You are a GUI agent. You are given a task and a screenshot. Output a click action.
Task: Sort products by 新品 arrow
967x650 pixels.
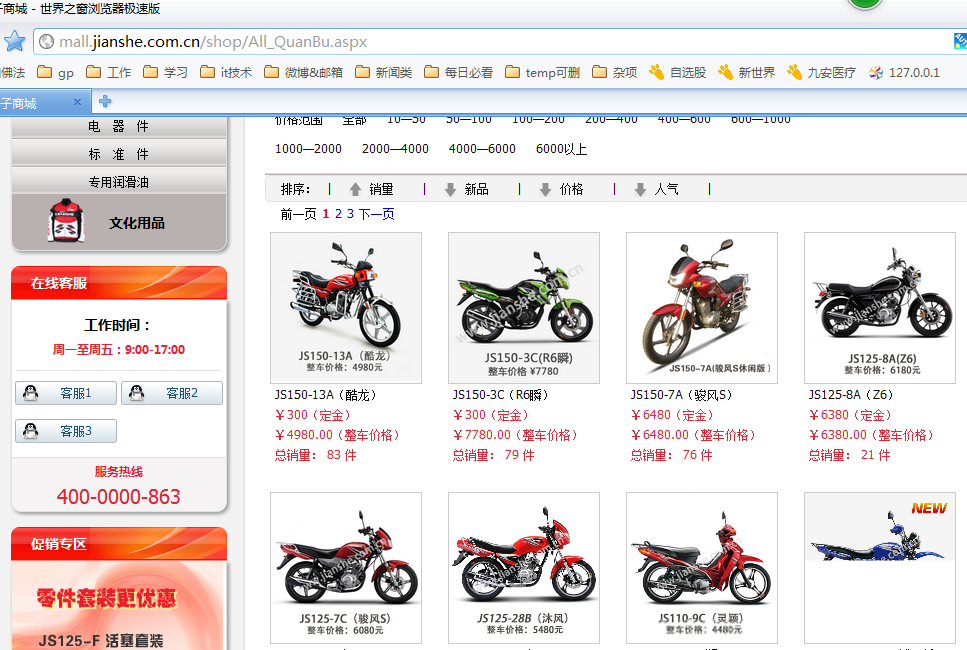click(x=450, y=189)
